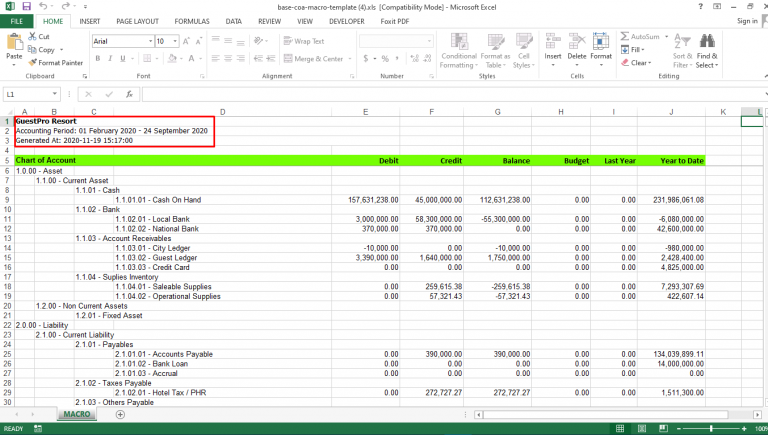Open the FORMULAS ribbon tab

pyautogui.click(x=192, y=20)
